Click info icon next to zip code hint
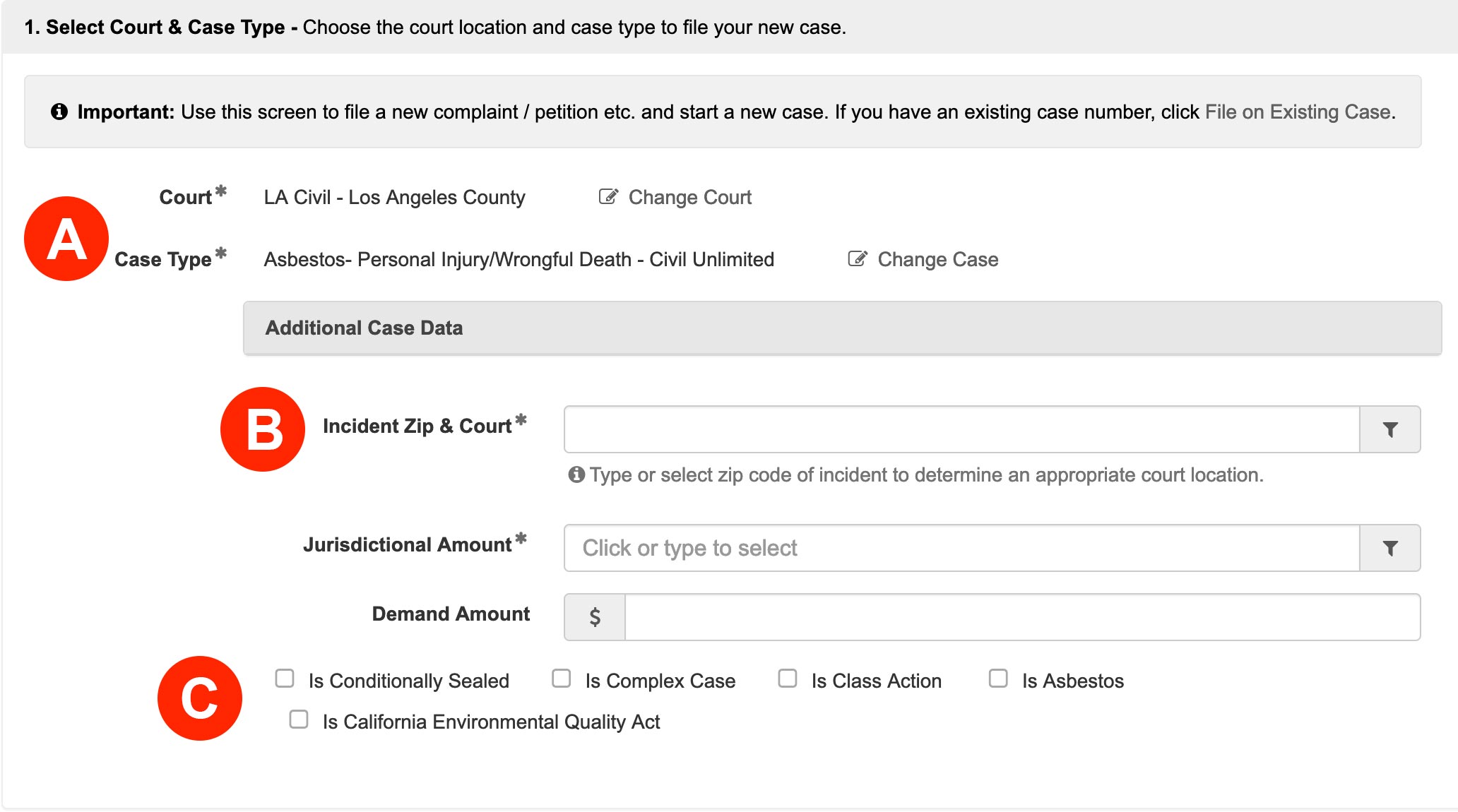This screenshot has height=812, width=1458. (576, 474)
